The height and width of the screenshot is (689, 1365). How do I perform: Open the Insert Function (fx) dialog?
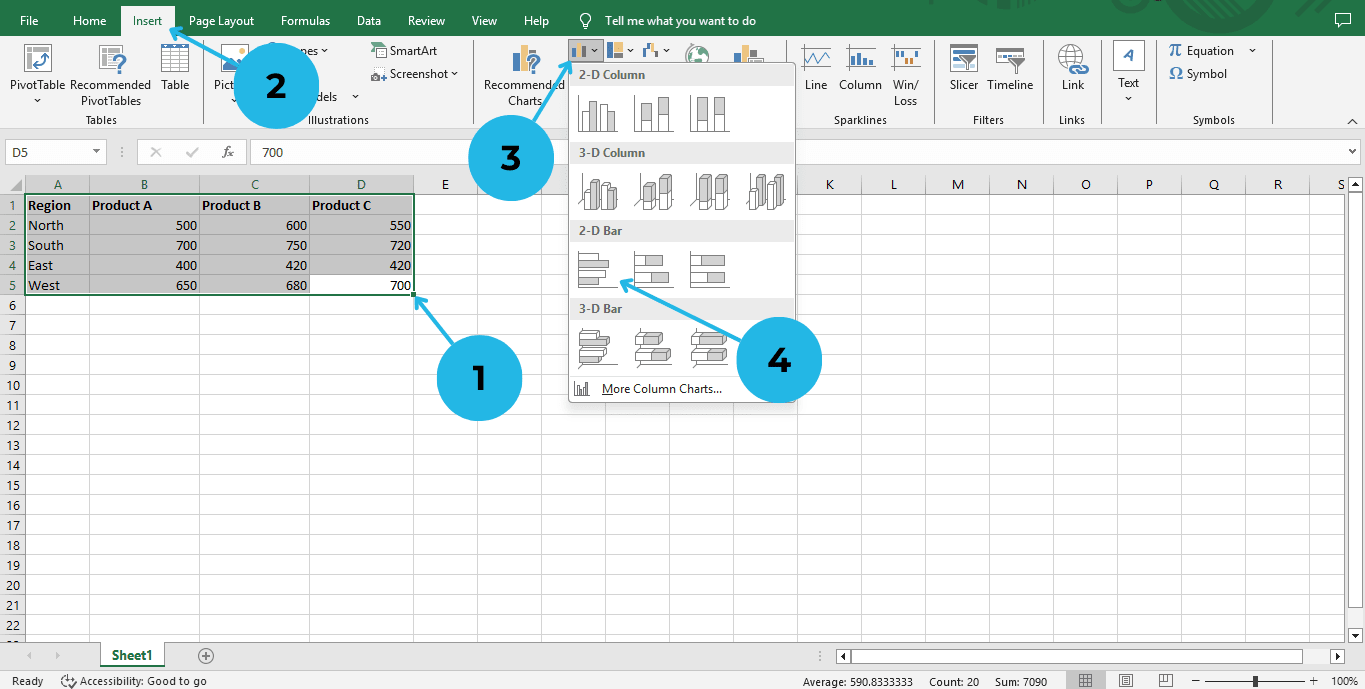(228, 152)
